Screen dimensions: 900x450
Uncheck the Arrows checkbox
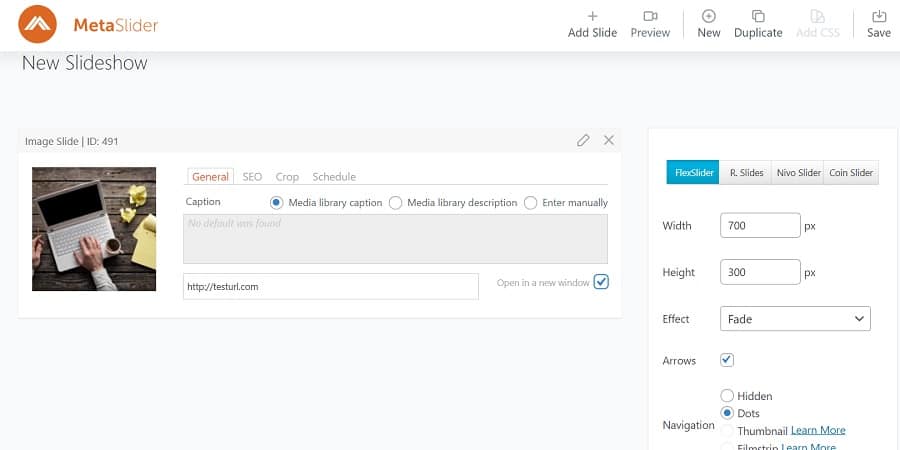(727, 360)
